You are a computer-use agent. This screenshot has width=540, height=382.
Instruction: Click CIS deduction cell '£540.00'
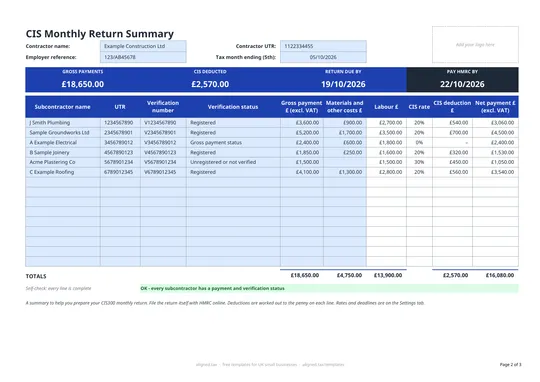[452, 123]
